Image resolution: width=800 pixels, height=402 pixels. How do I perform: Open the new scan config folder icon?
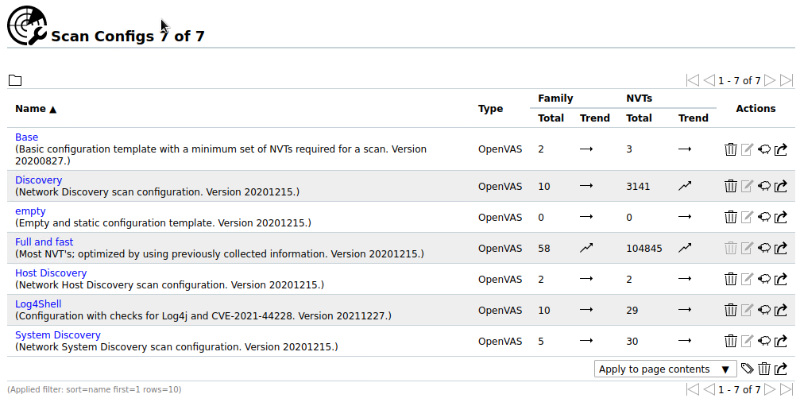click(x=15, y=80)
